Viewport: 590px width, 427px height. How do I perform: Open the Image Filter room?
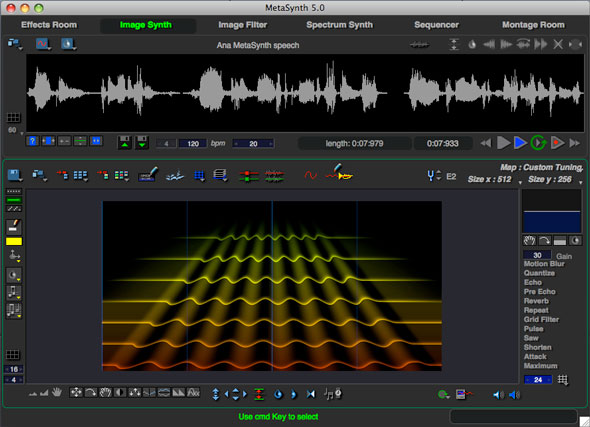pos(243,25)
